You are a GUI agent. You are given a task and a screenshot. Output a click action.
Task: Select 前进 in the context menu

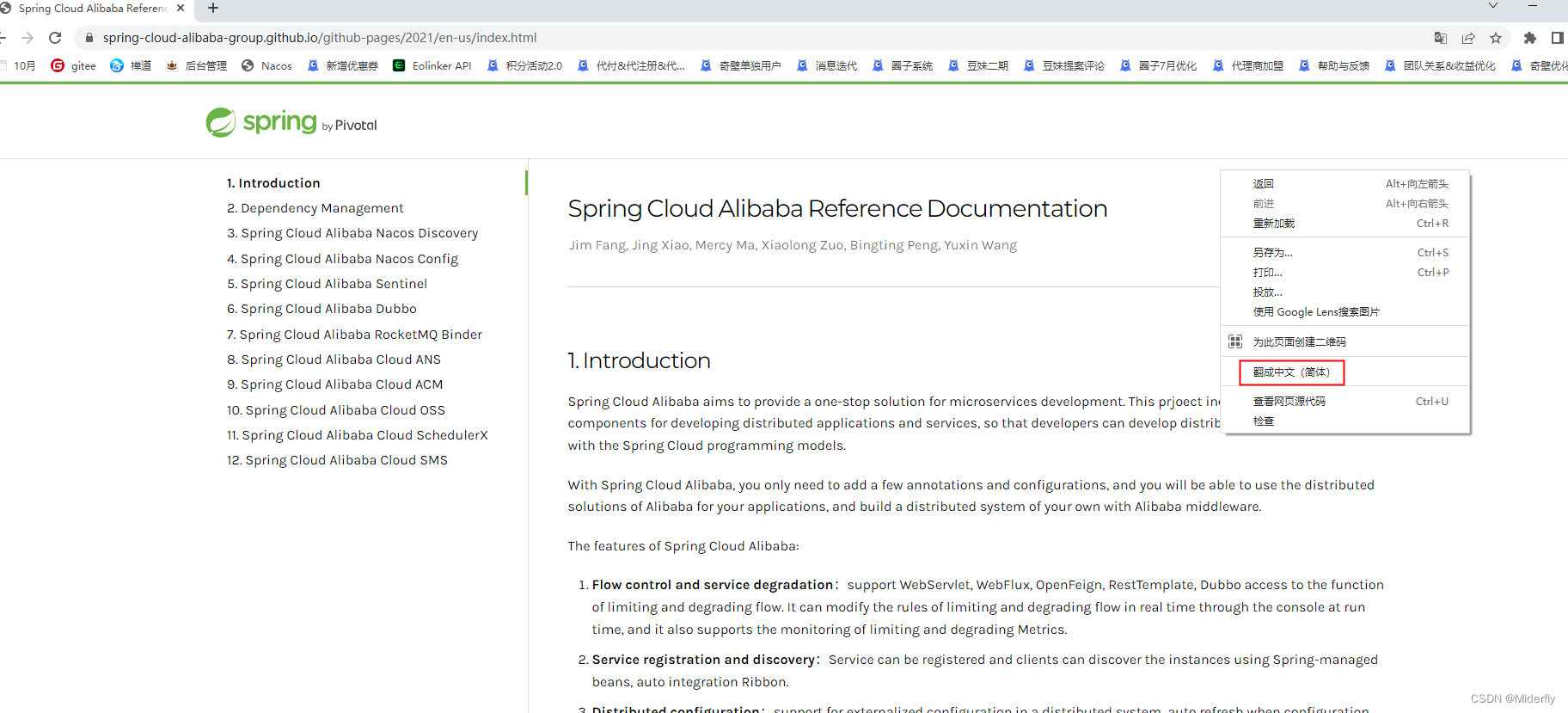(1345, 204)
